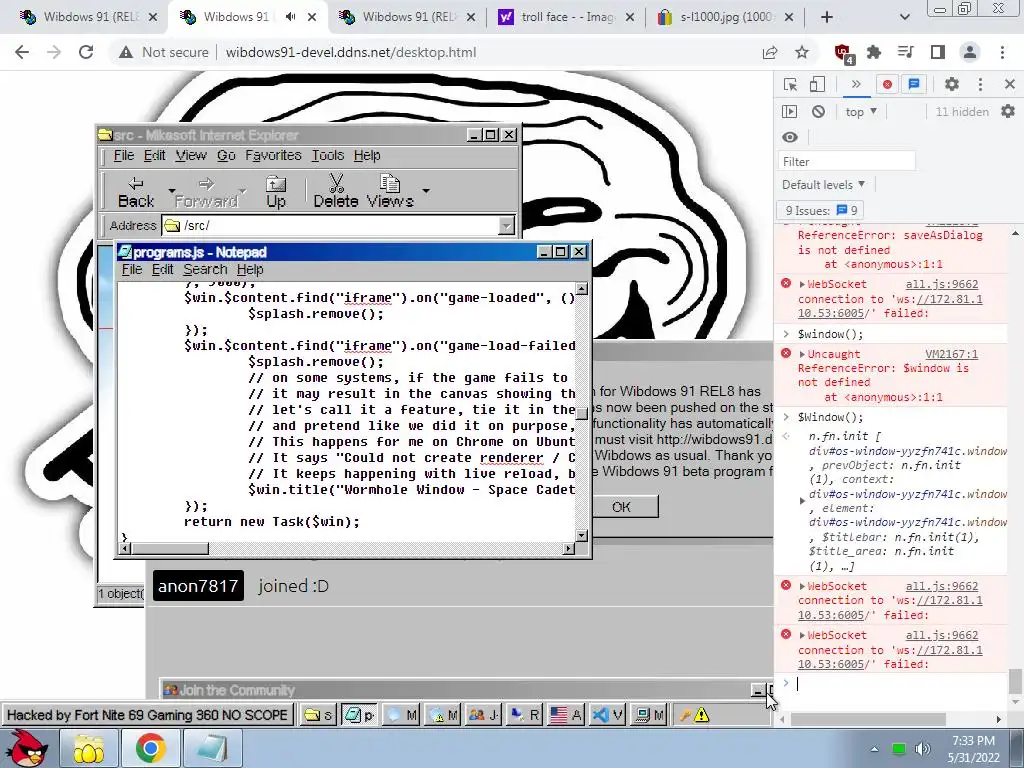Screen dimensions: 1024x768
Task: Open the Chrome tab search chevron
Action: click(x=904, y=17)
